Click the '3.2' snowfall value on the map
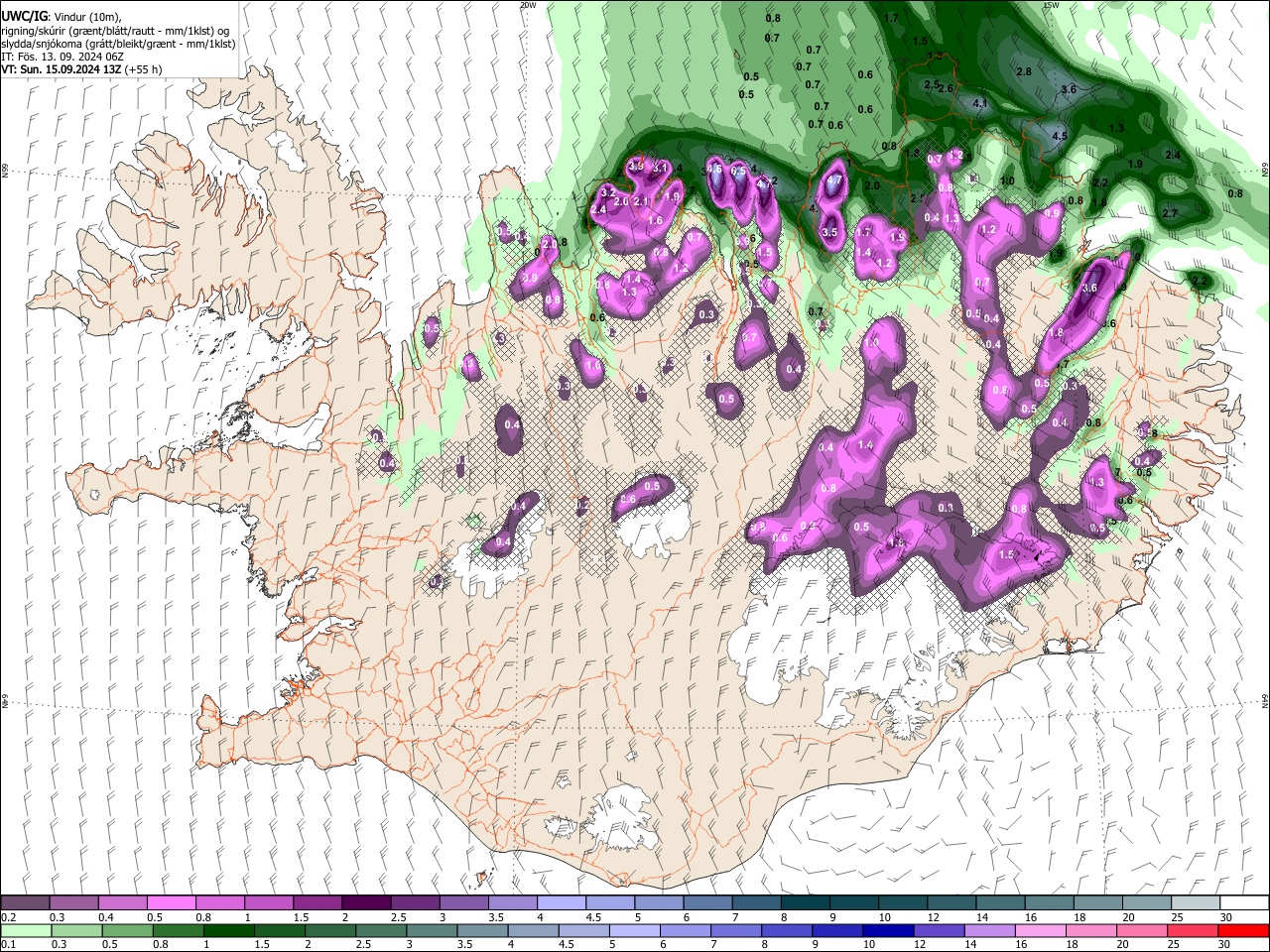This screenshot has width=1270, height=952. tap(608, 190)
